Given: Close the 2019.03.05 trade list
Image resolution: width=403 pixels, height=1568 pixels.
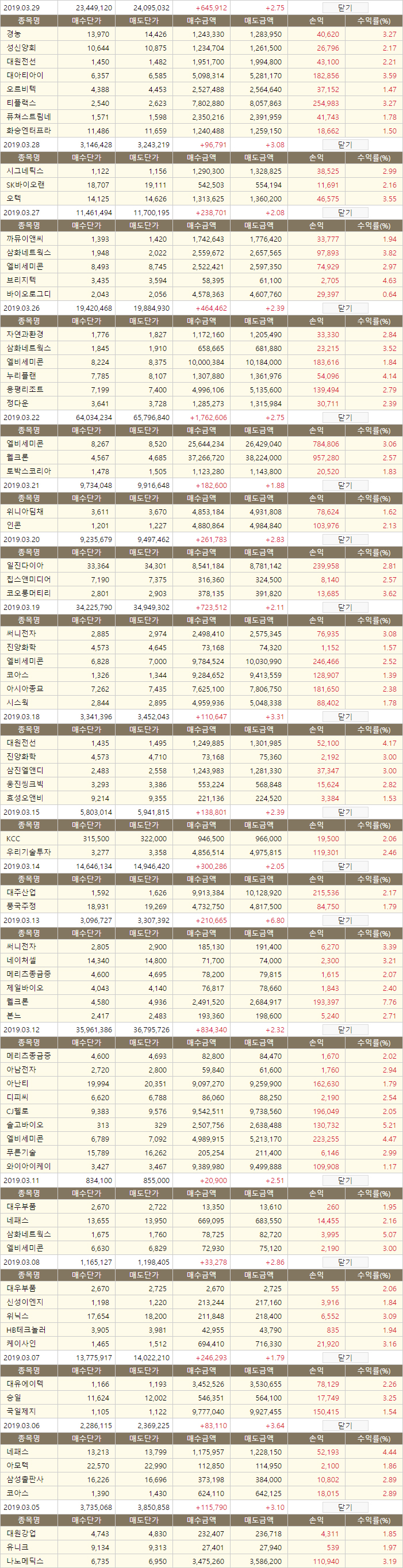Looking at the screenshot, I should pyautogui.click(x=344, y=1507).
